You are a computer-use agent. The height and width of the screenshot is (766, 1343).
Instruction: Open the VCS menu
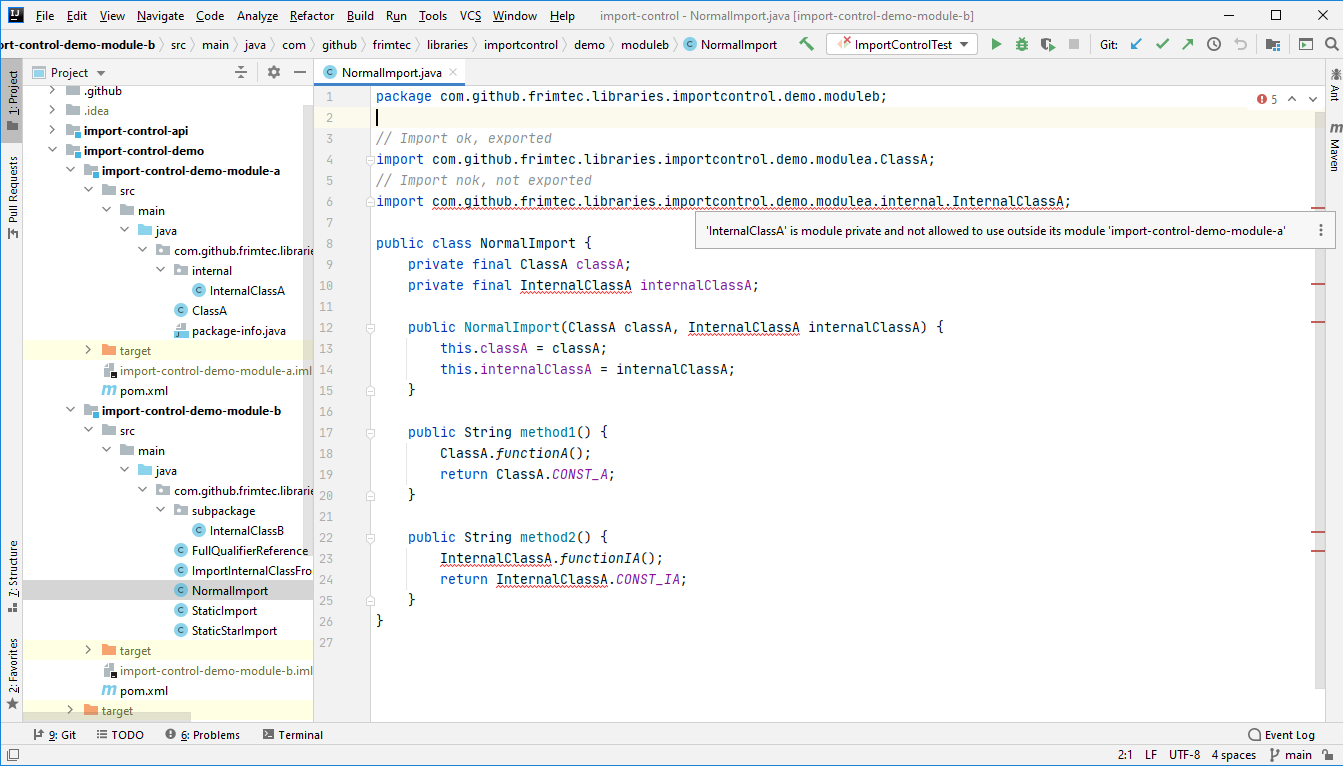[x=470, y=16]
